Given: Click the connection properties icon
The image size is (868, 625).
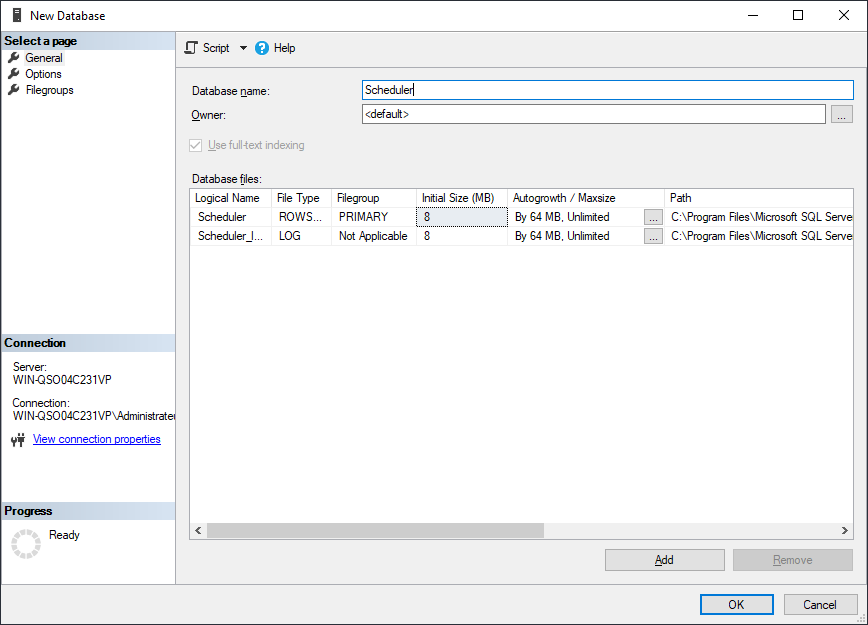Looking at the screenshot, I should click(x=18, y=440).
